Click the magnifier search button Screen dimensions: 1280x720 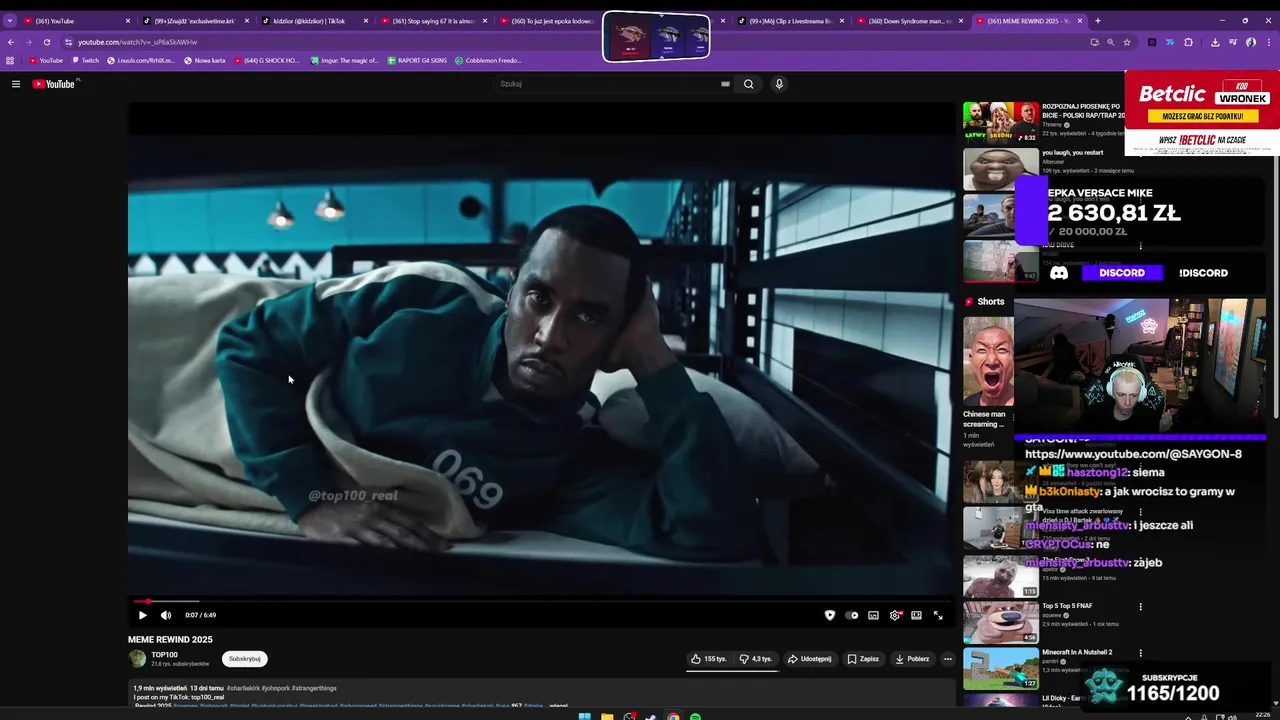[748, 84]
